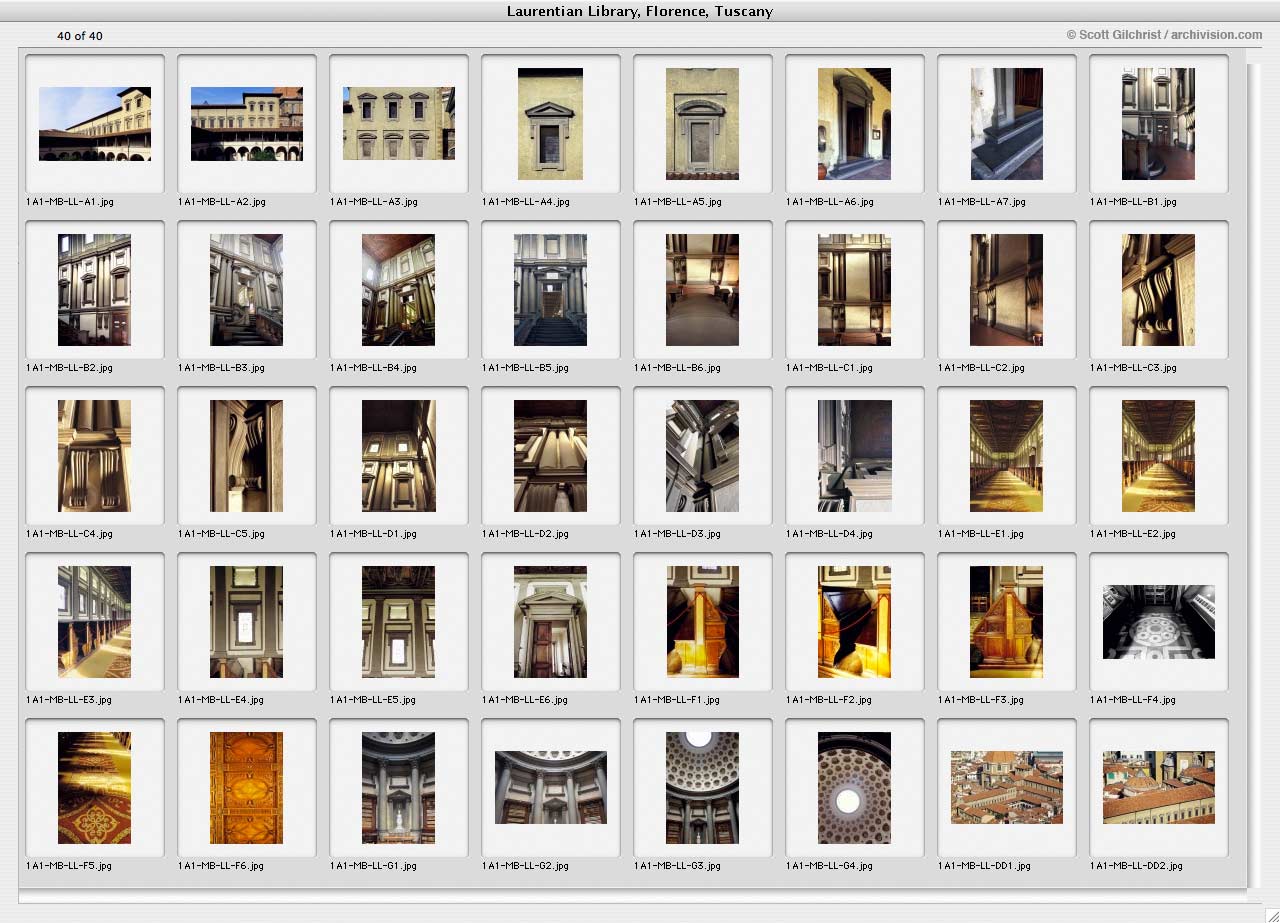
Task: Select the wide rotunda thumbnail 1A1-MB-LL-G2.jpg
Action: 551,788
